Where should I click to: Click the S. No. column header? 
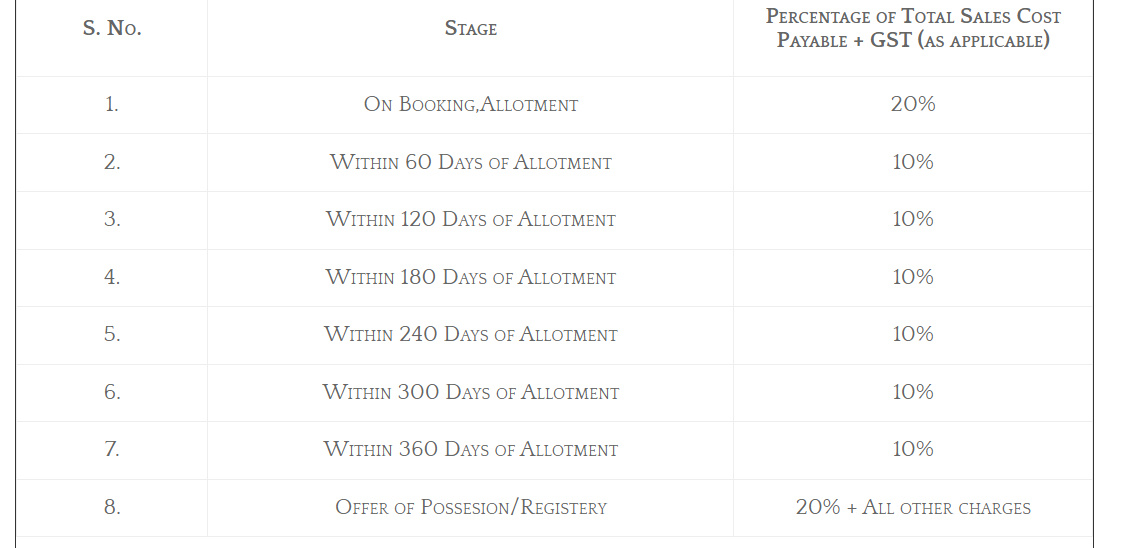(112, 29)
